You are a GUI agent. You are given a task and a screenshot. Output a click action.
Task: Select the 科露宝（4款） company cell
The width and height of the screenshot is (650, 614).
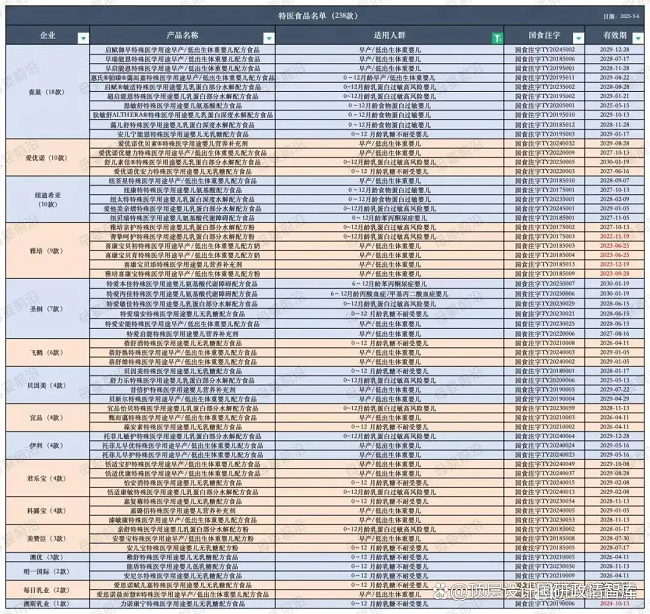coord(48,511)
